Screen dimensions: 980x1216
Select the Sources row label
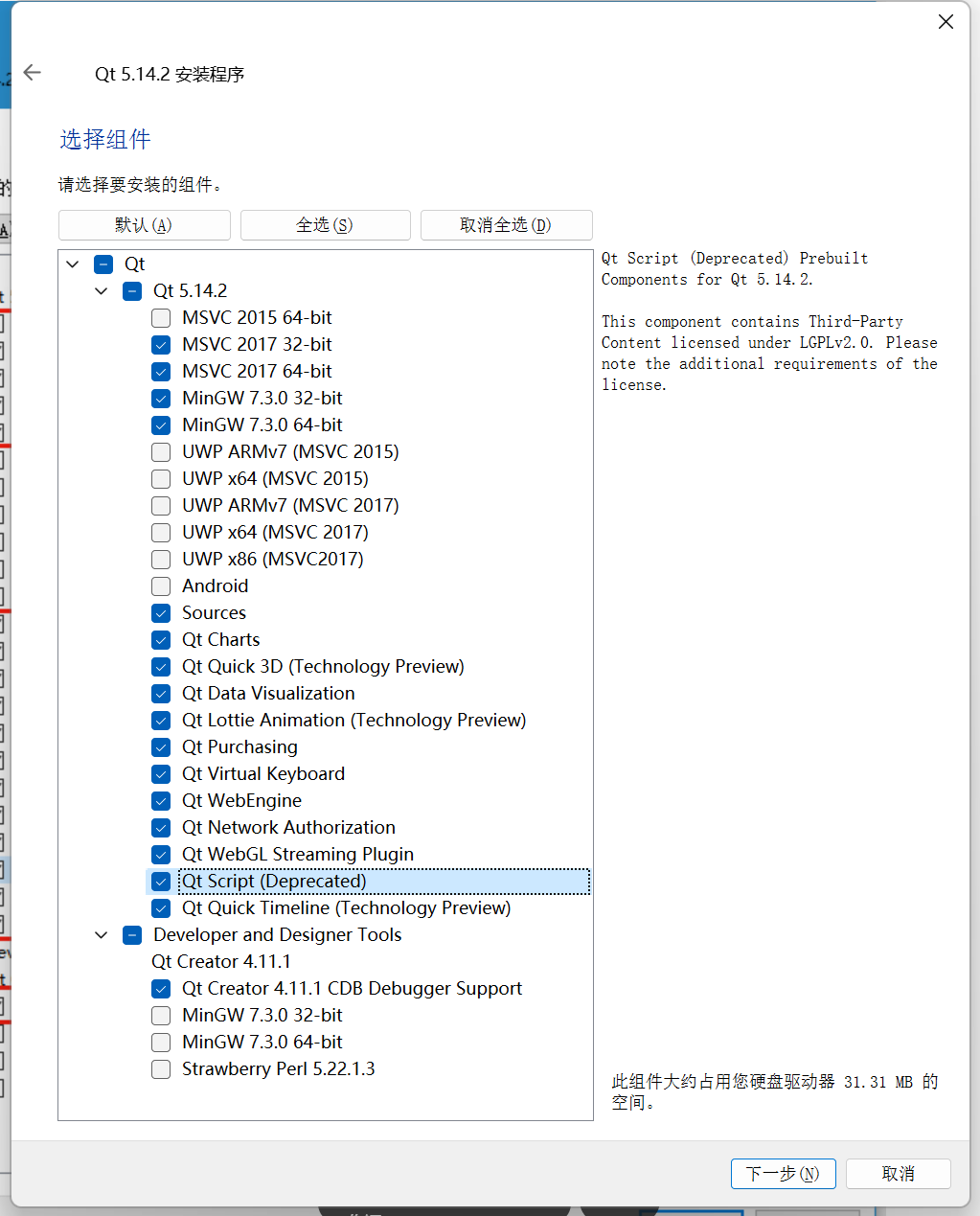[x=215, y=612]
